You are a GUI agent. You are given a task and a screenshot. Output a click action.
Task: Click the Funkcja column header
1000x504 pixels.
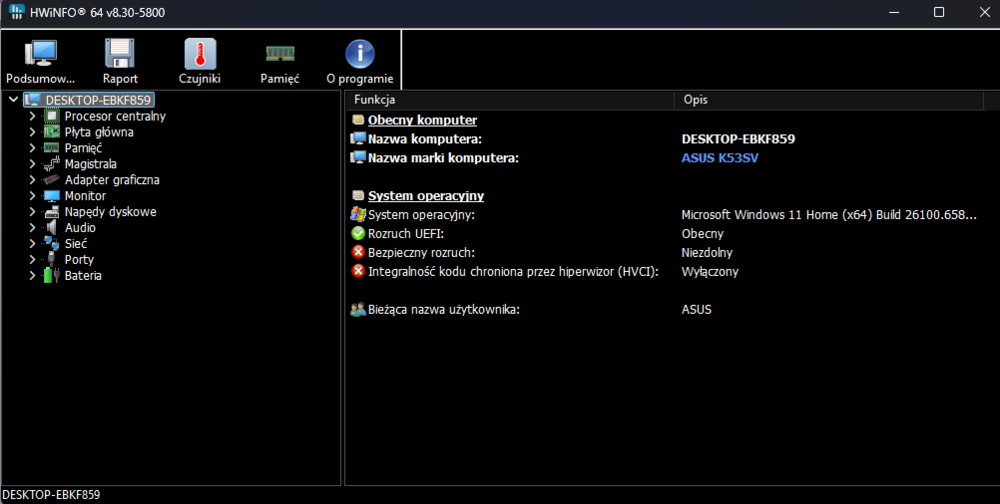(x=510, y=100)
